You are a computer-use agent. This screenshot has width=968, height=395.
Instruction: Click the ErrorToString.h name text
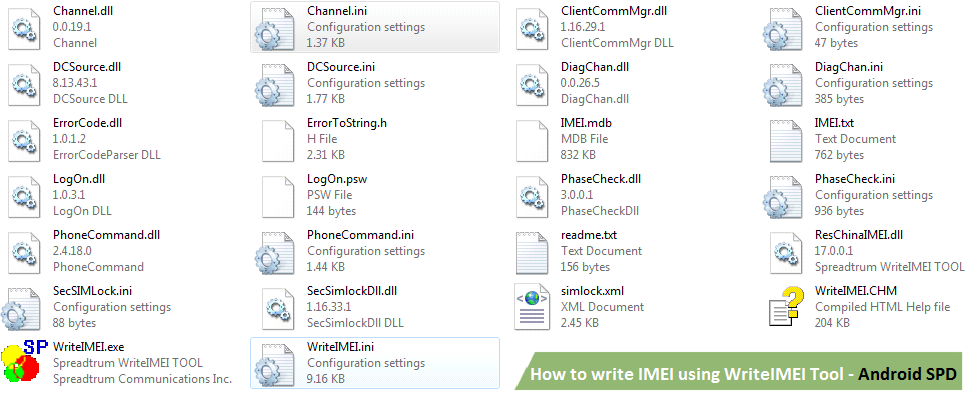click(347, 123)
